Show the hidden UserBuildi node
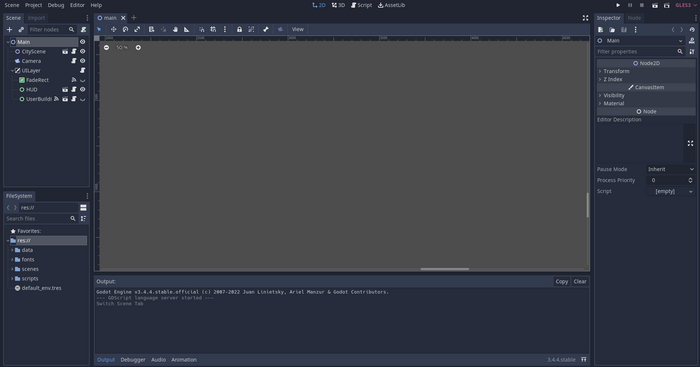The width and height of the screenshot is (700, 367). click(83, 99)
